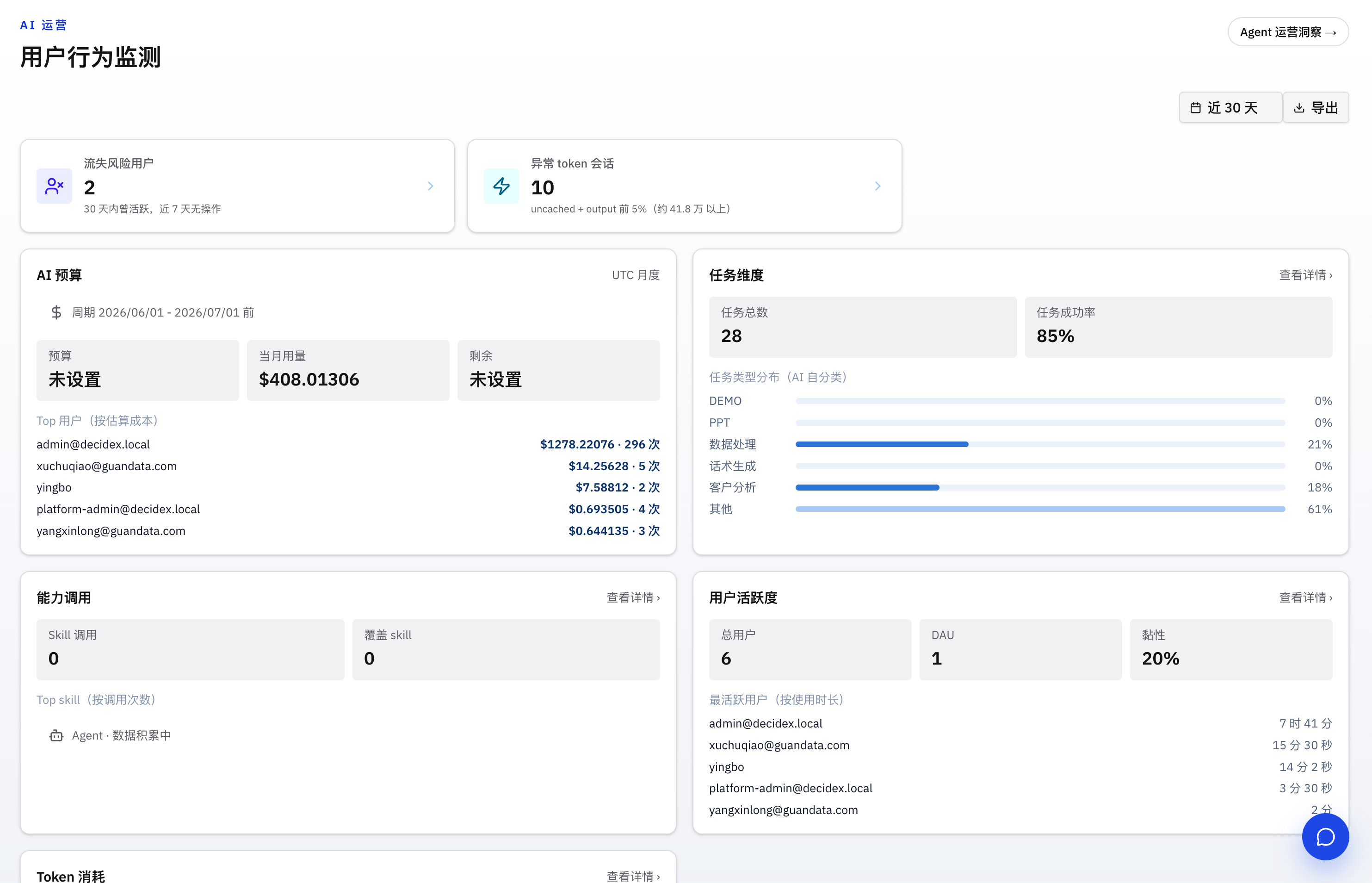This screenshot has height=883, width=1372.
Task: Click the DEMO task type bar
Action: coord(1040,401)
